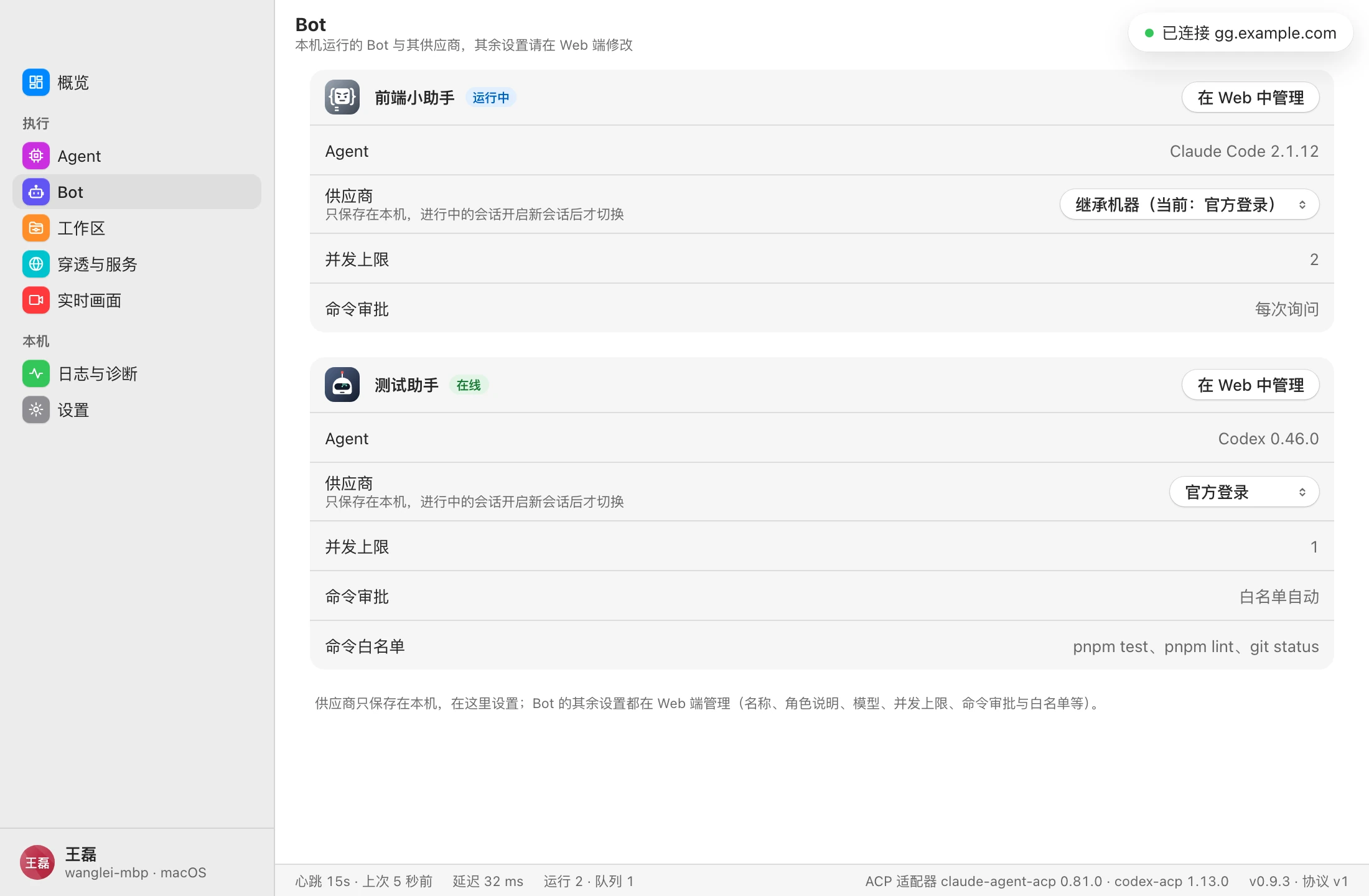Screen dimensions: 1369x896
Task: Open 设置 sidebar item label
Action: pyautogui.click(x=73, y=410)
